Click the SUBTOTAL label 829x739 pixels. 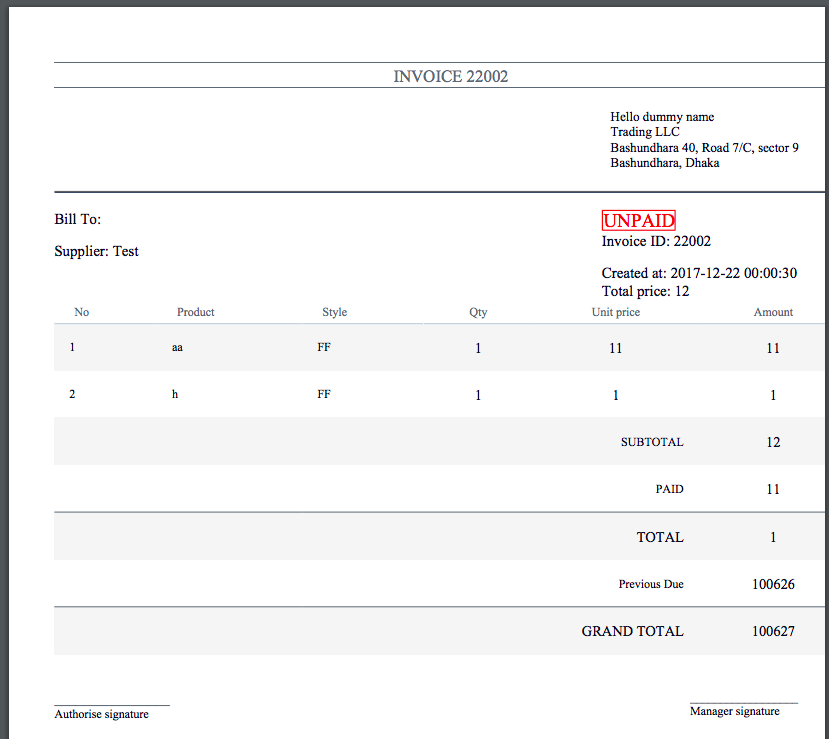click(652, 442)
